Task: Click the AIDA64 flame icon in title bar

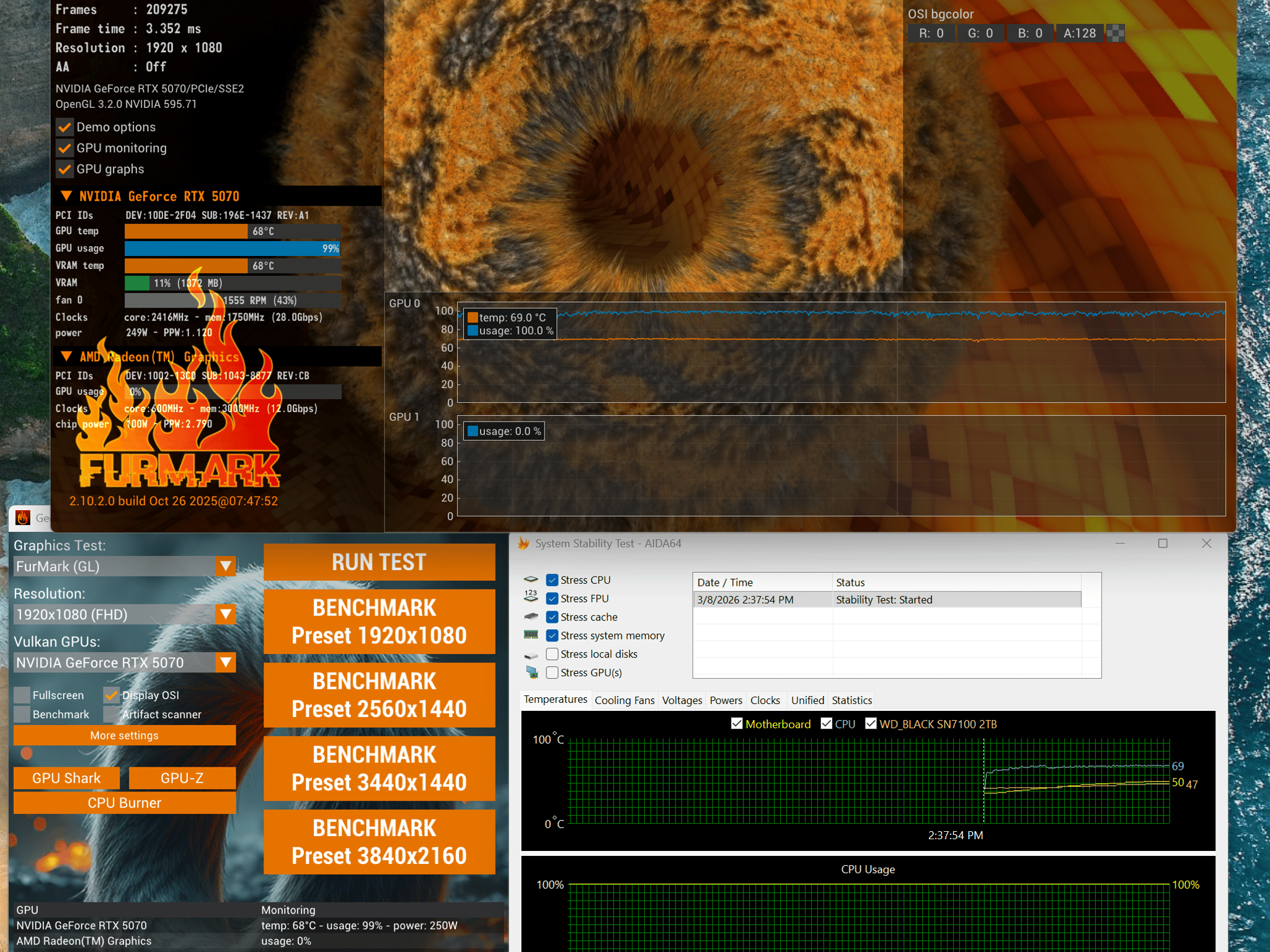Action: [524, 544]
